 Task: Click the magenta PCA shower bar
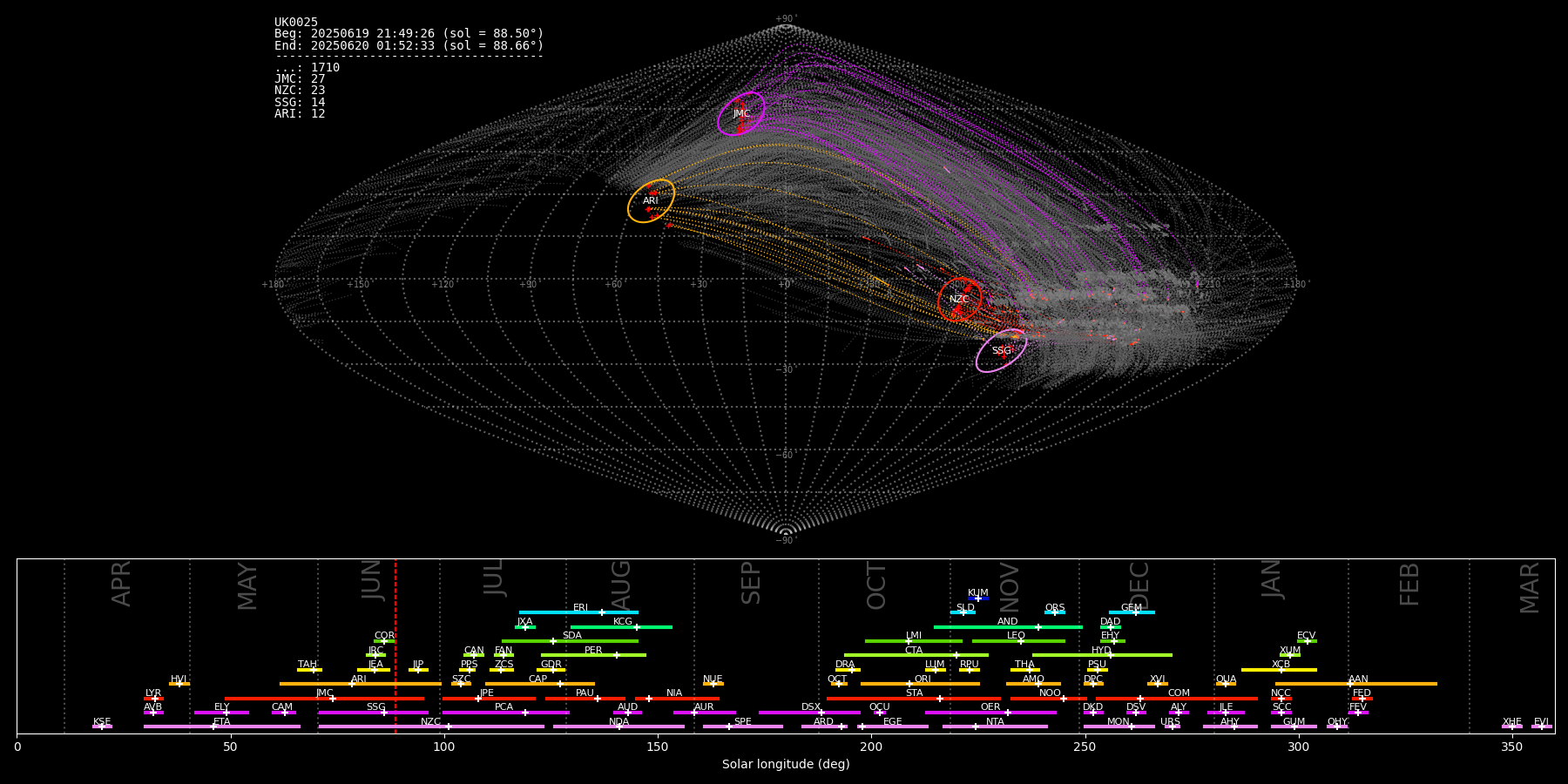click(505, 713)
